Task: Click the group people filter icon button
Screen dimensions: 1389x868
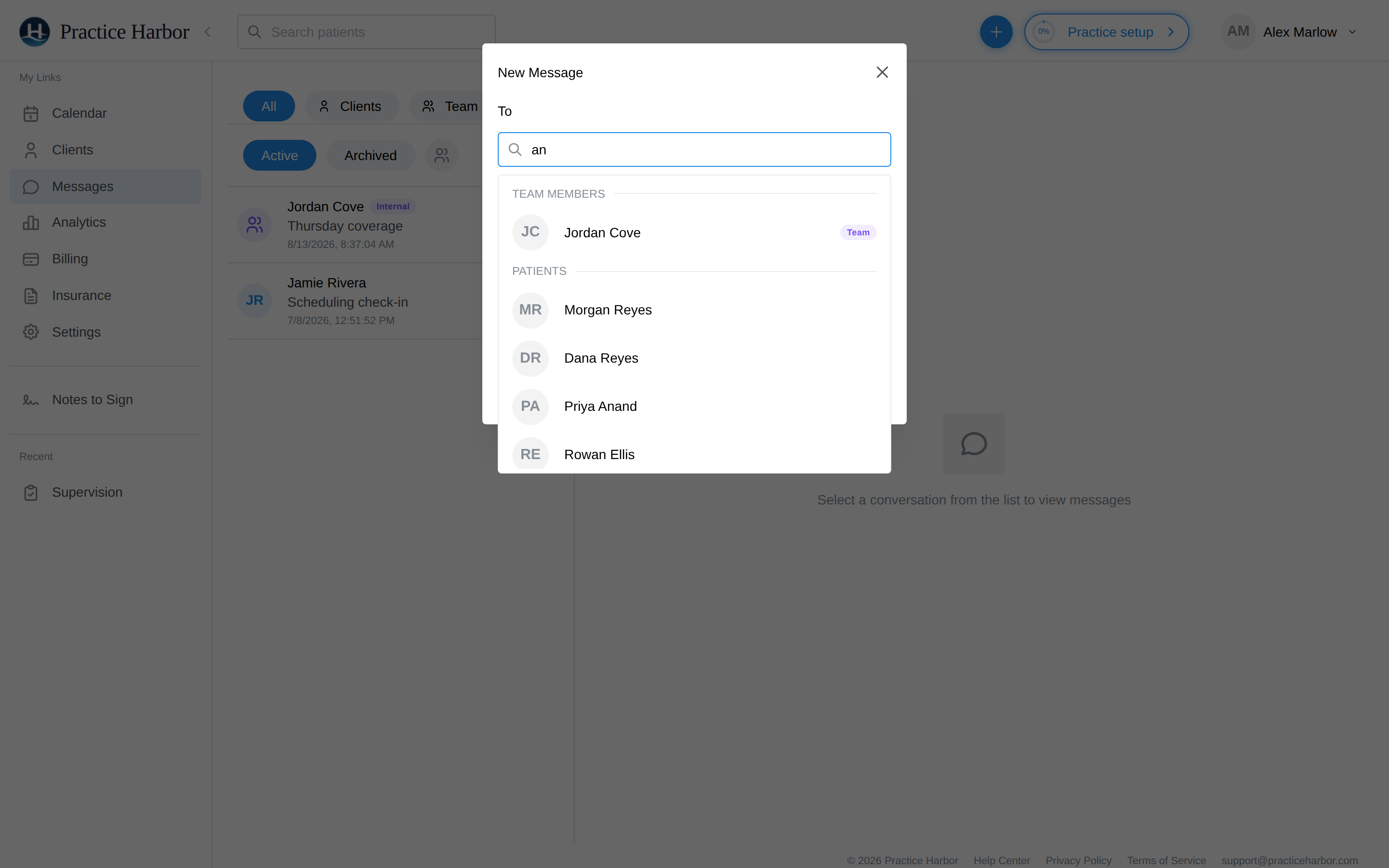Action: 441,156
